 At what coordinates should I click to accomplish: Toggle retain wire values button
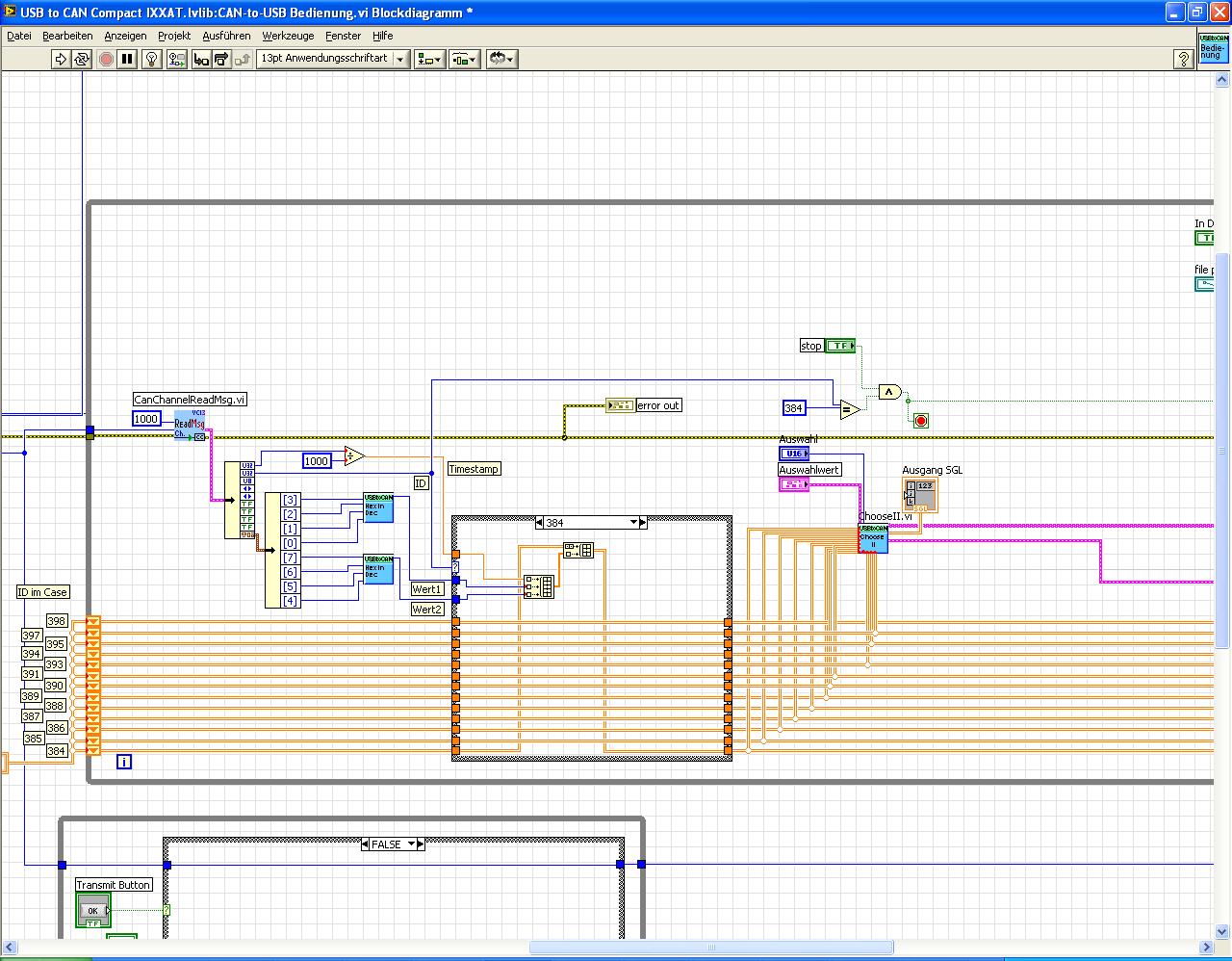point(176,60)
